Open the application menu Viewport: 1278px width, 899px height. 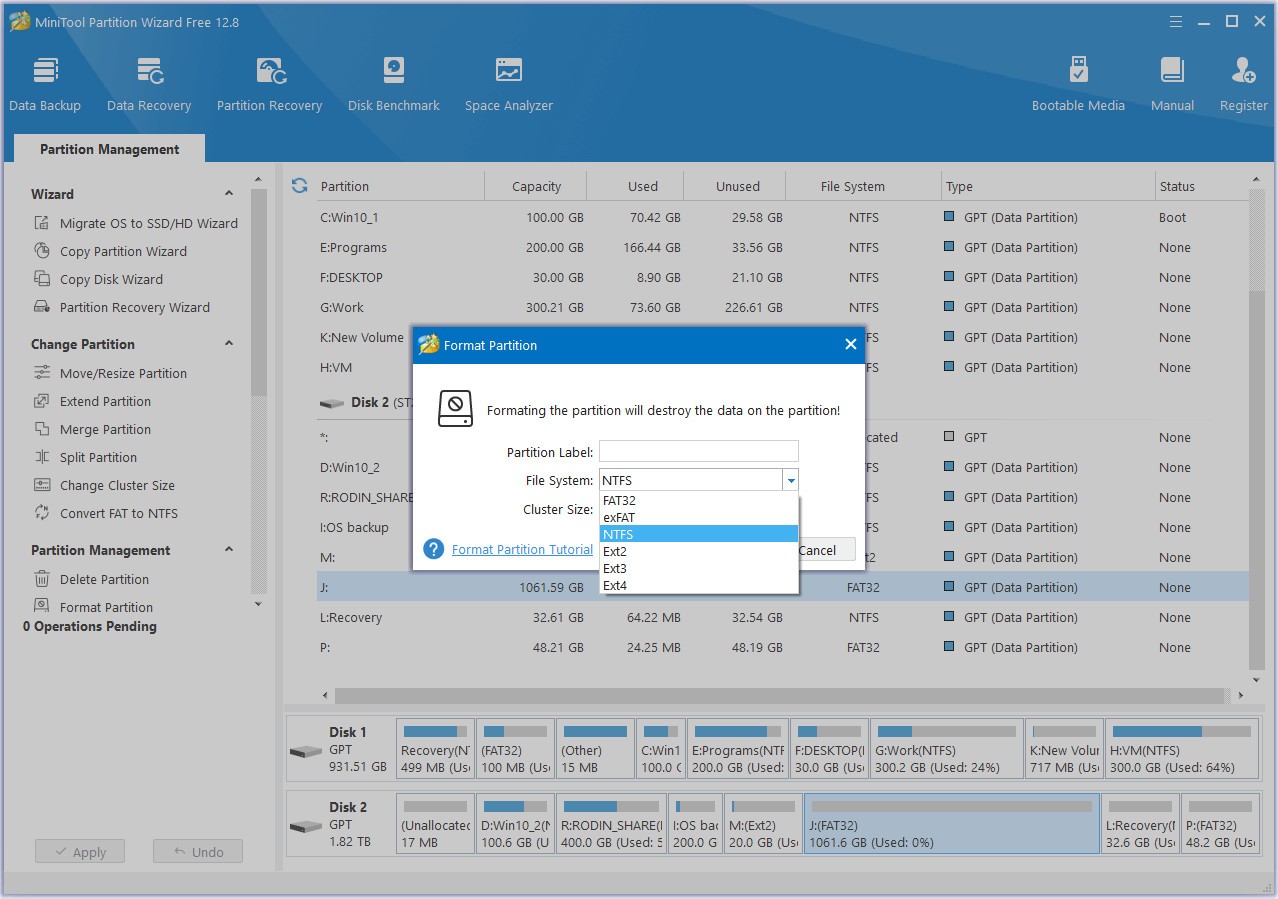[1176, 20]
